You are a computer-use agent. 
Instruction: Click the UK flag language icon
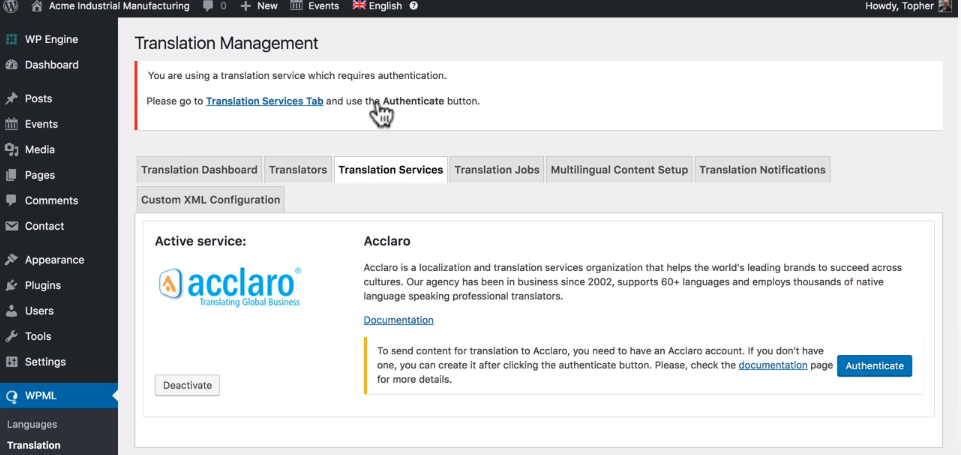point(359,6)
